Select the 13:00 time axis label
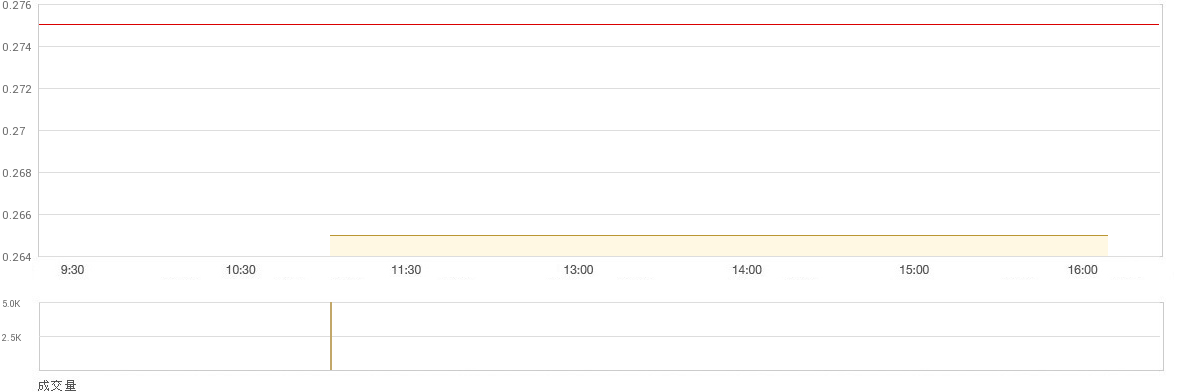The height and width of the screenshot is (392, 1180). (579, 269)
